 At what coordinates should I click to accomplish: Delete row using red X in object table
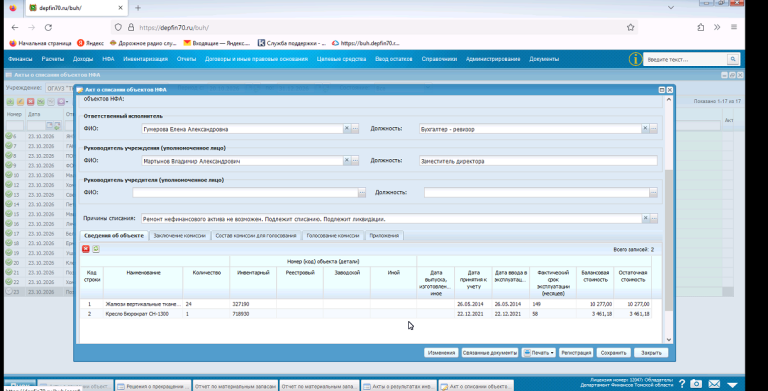pos(86,249)
